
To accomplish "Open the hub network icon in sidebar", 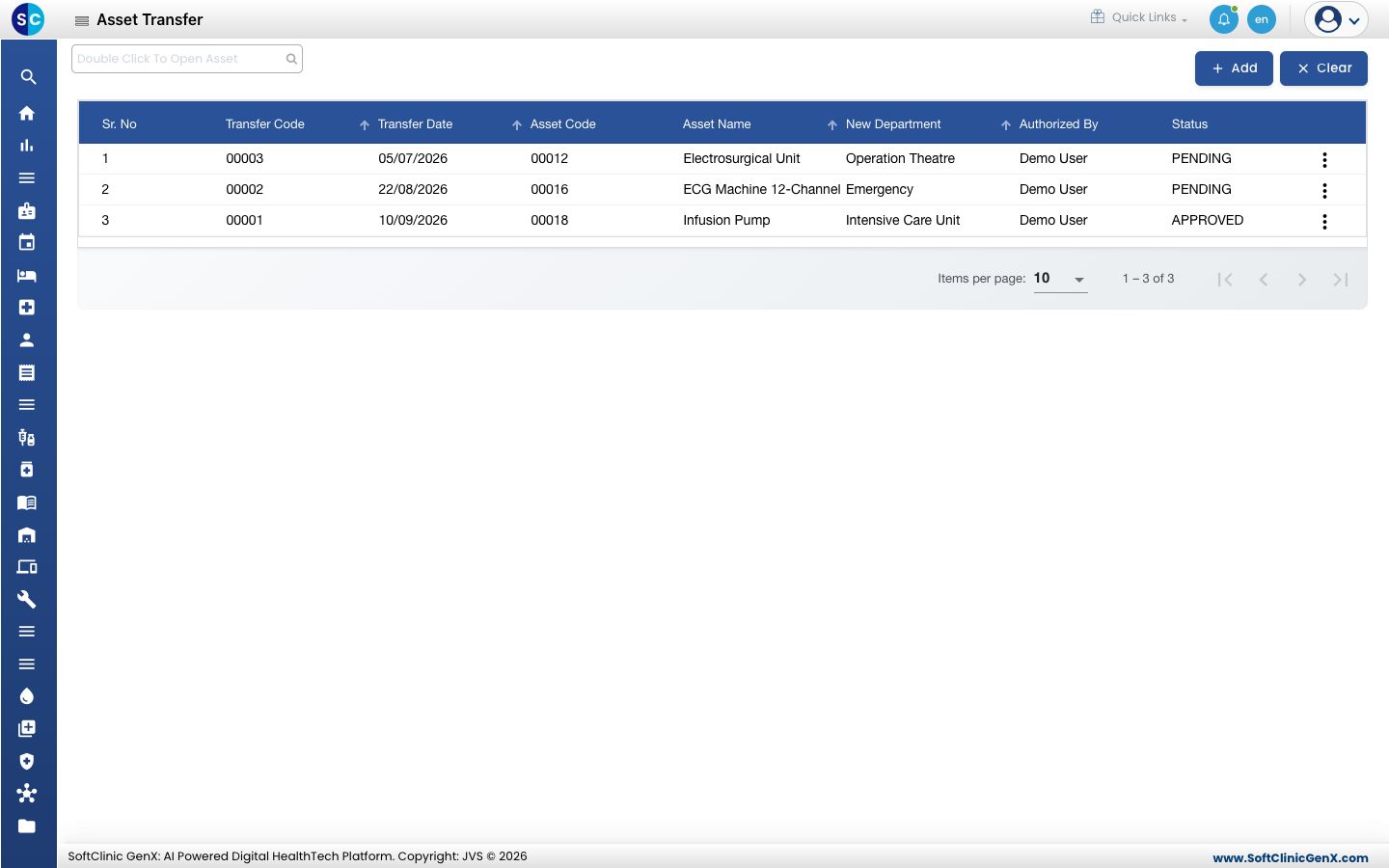I will tap(27, 794).
